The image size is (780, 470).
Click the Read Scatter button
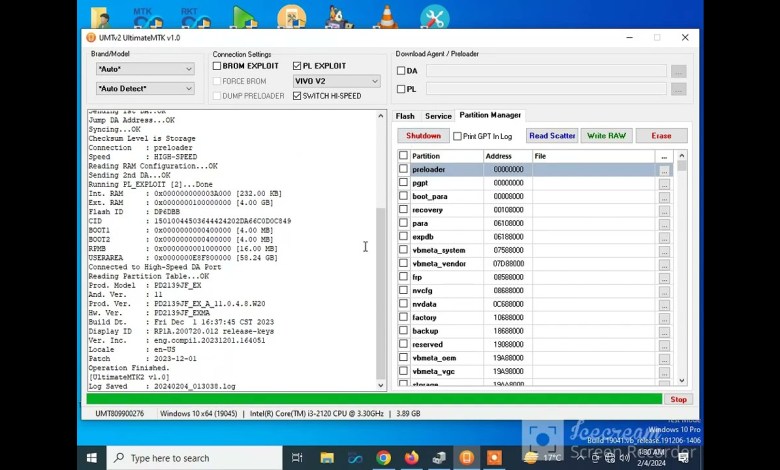(x=552, y=136)
